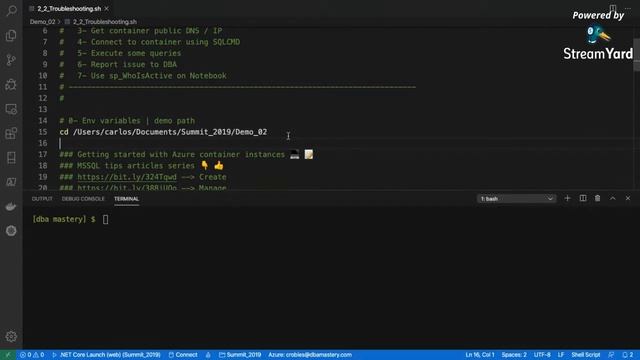The height and width of the screenshot is (360, 640).
Task: Open the Extensions view
Action: (x=11, y=133)
